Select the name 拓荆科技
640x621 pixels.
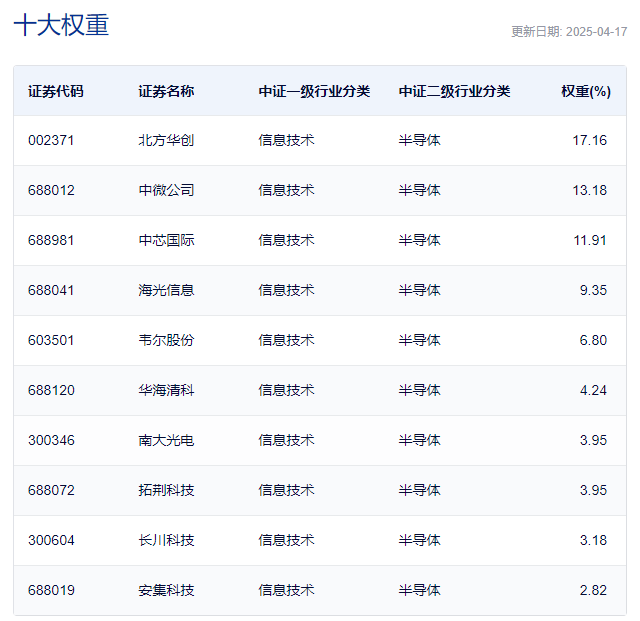(166, 490)
